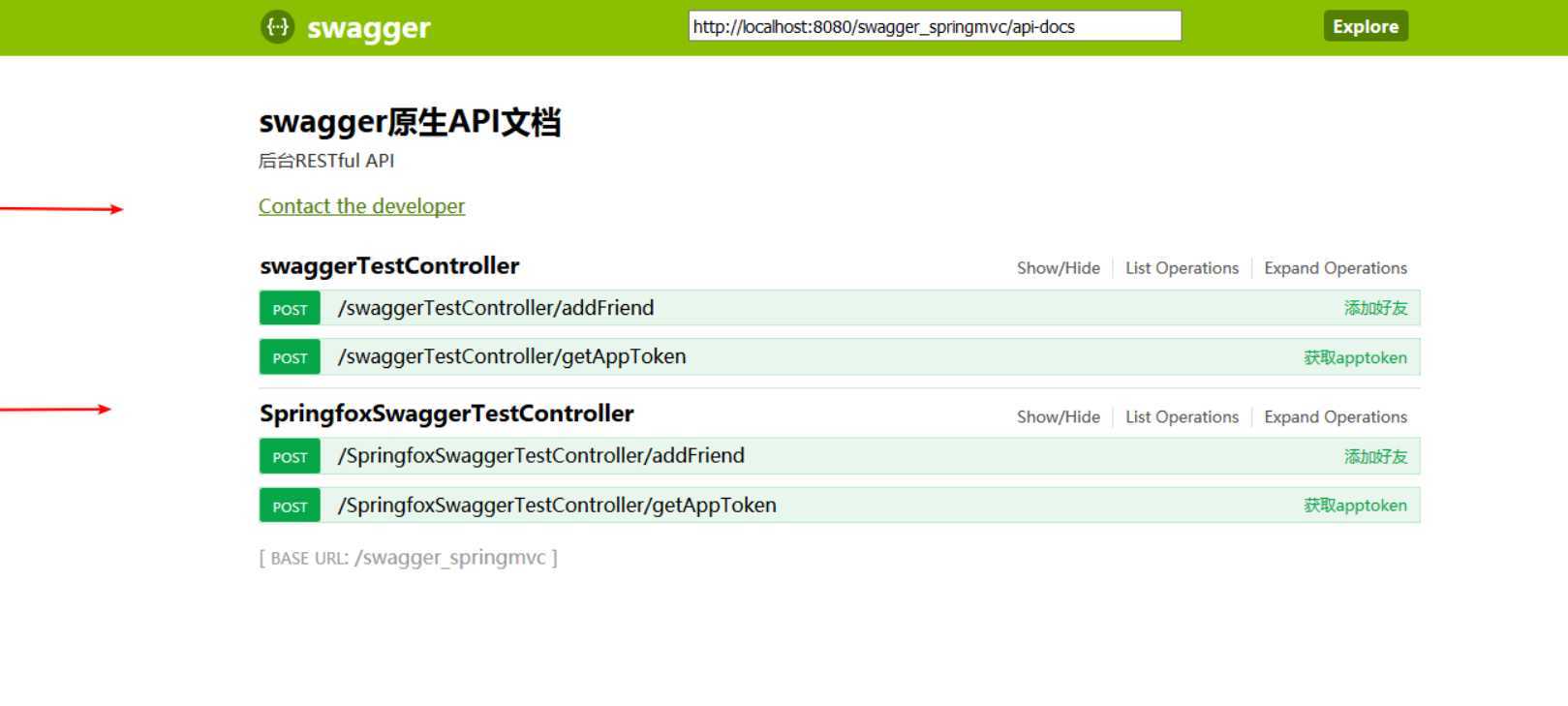The image size is (1568, 706).
Task: Click 获取apptoken description in SpringfoxSwaggerTestController row
Action: click(x=1355, y=506)
